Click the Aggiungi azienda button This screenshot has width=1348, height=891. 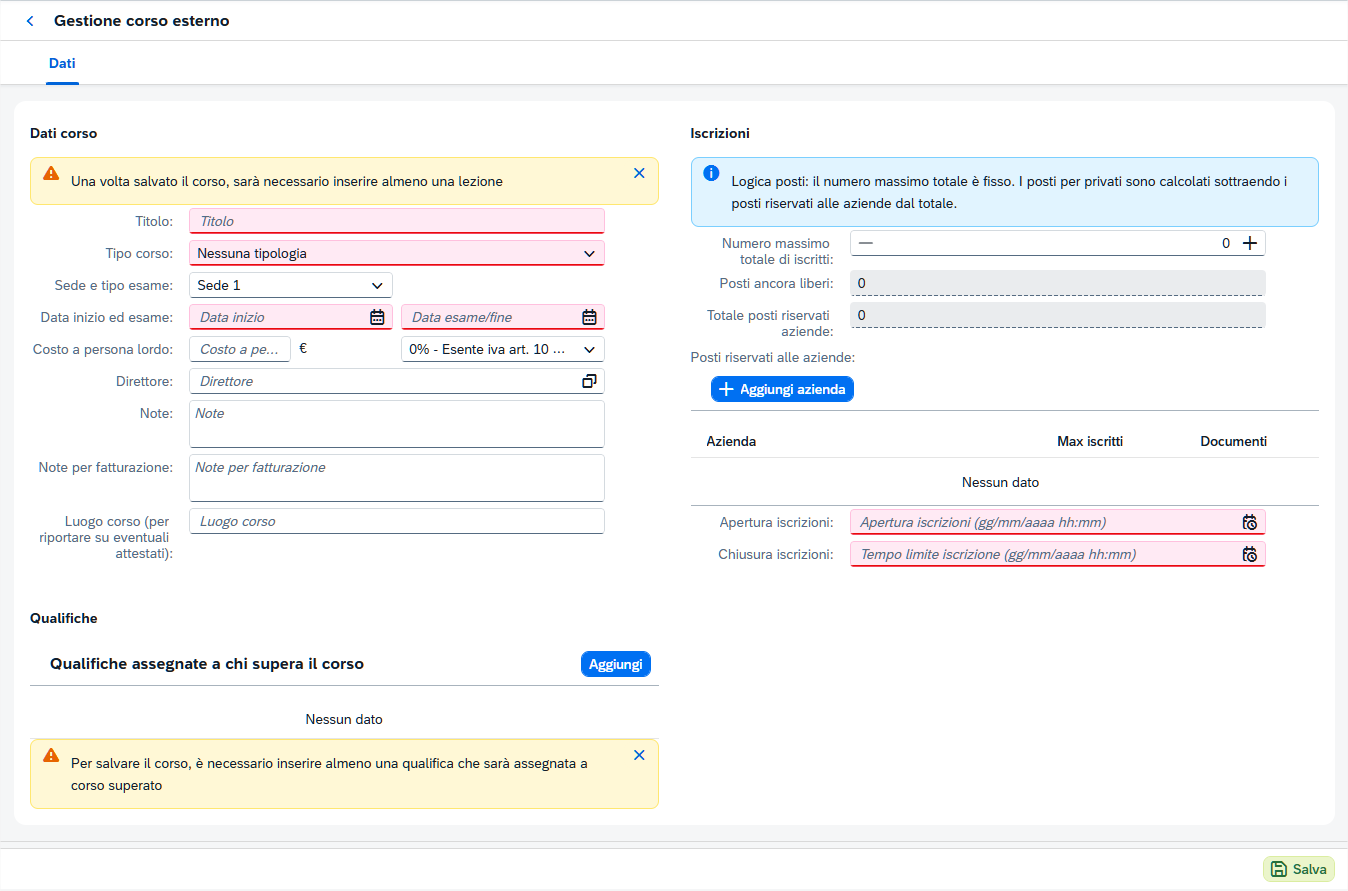pos(782,389)
